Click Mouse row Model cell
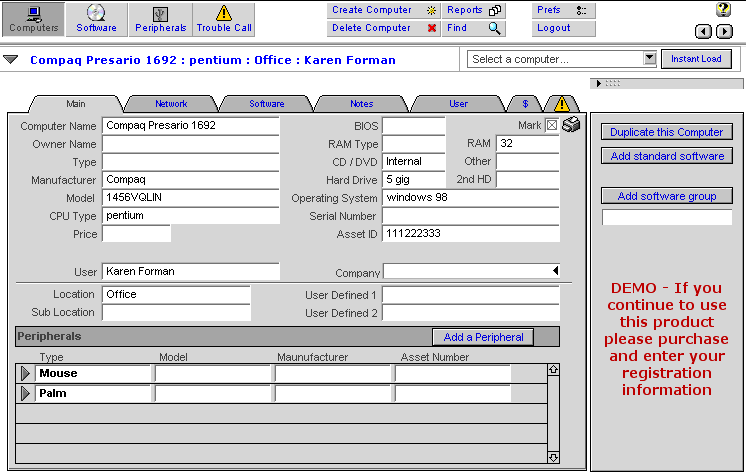 (213, 374)
